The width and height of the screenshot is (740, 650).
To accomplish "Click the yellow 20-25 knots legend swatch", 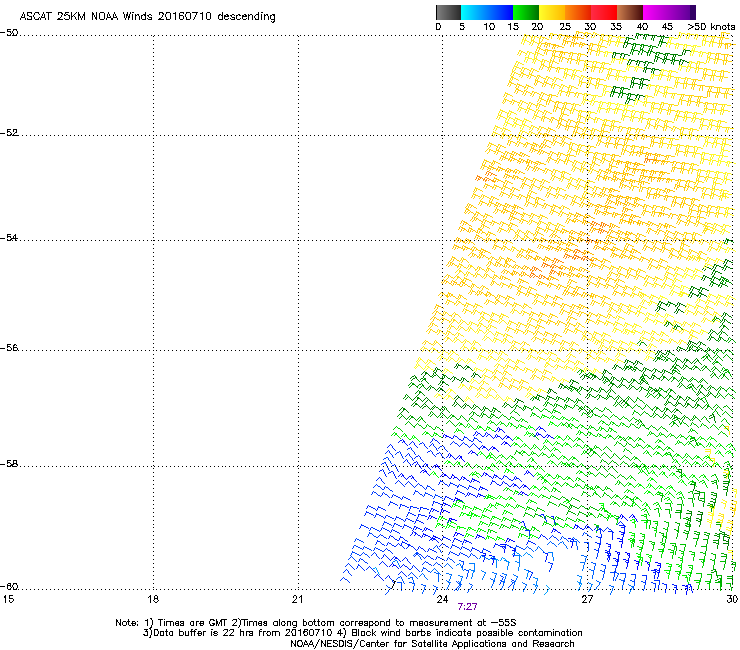I will tap(552, 12).
